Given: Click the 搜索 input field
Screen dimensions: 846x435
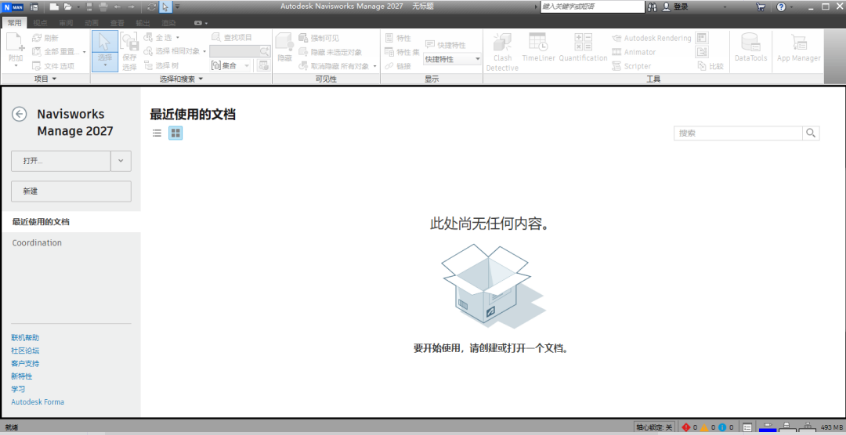Looking at the screenshot, I should click(x=737, y=132).
